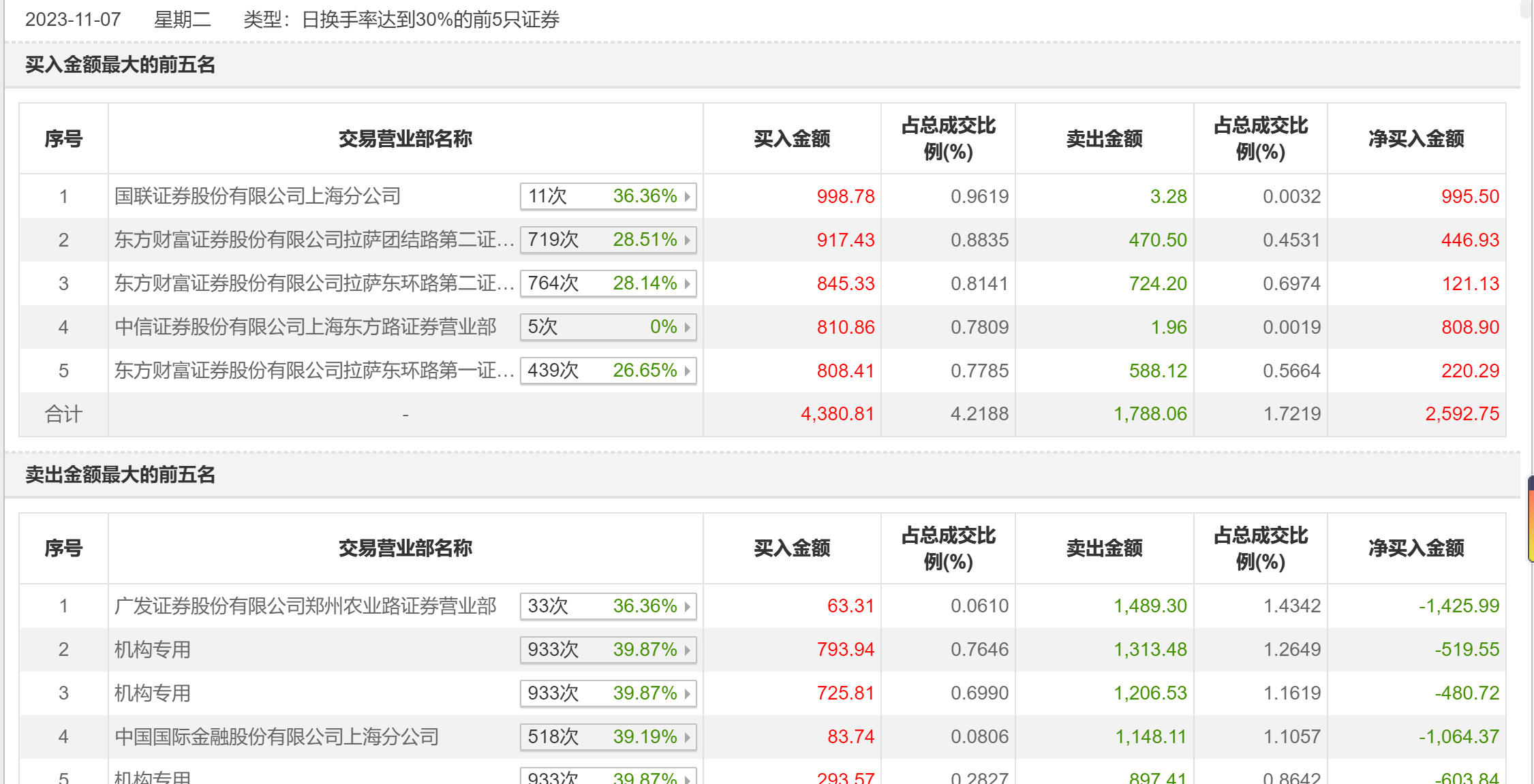Click 交易营业部名称 header in sell table
This screenshot has height=784, width=1534.
pos(405,548)
